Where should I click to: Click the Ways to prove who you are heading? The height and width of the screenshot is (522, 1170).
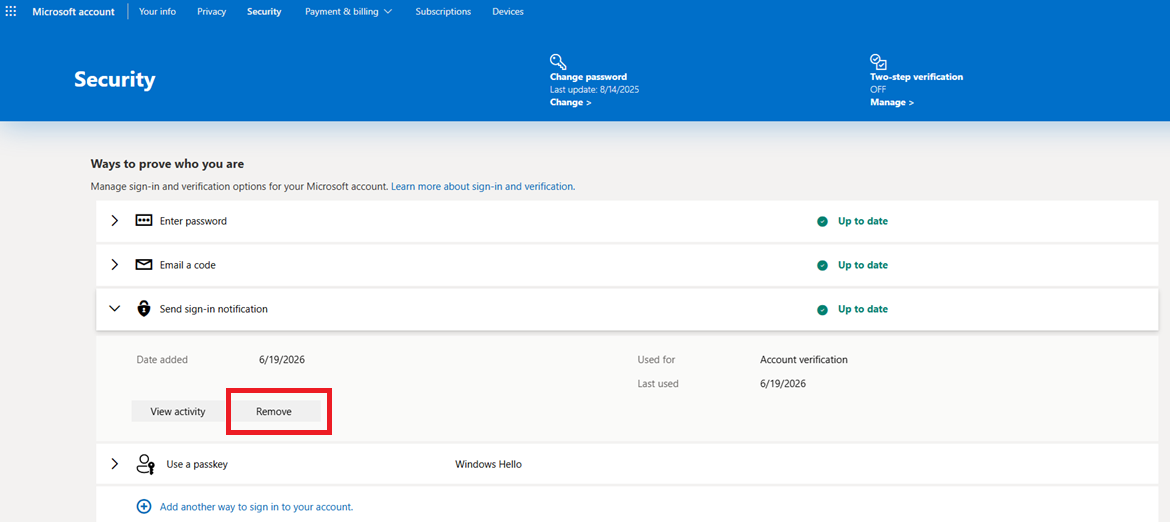167,163
